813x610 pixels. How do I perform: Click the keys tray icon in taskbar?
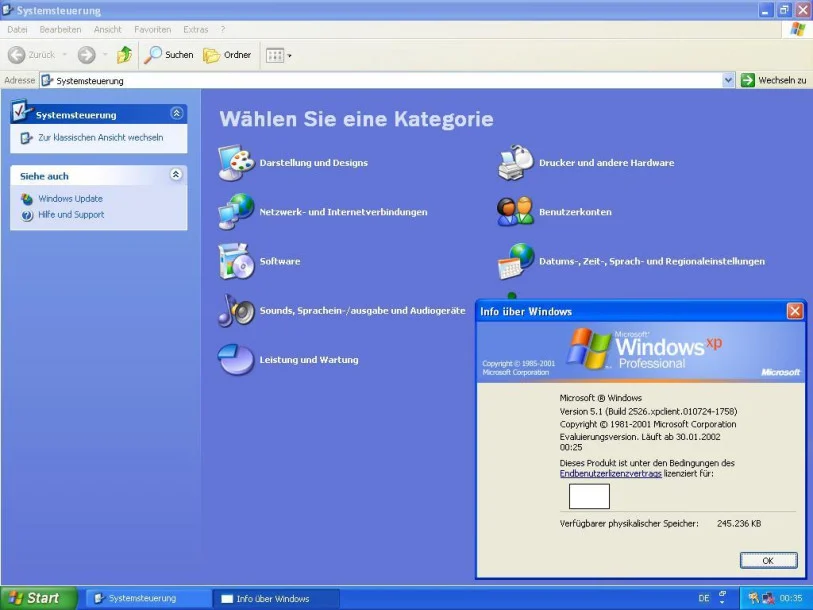pos(754,598)
